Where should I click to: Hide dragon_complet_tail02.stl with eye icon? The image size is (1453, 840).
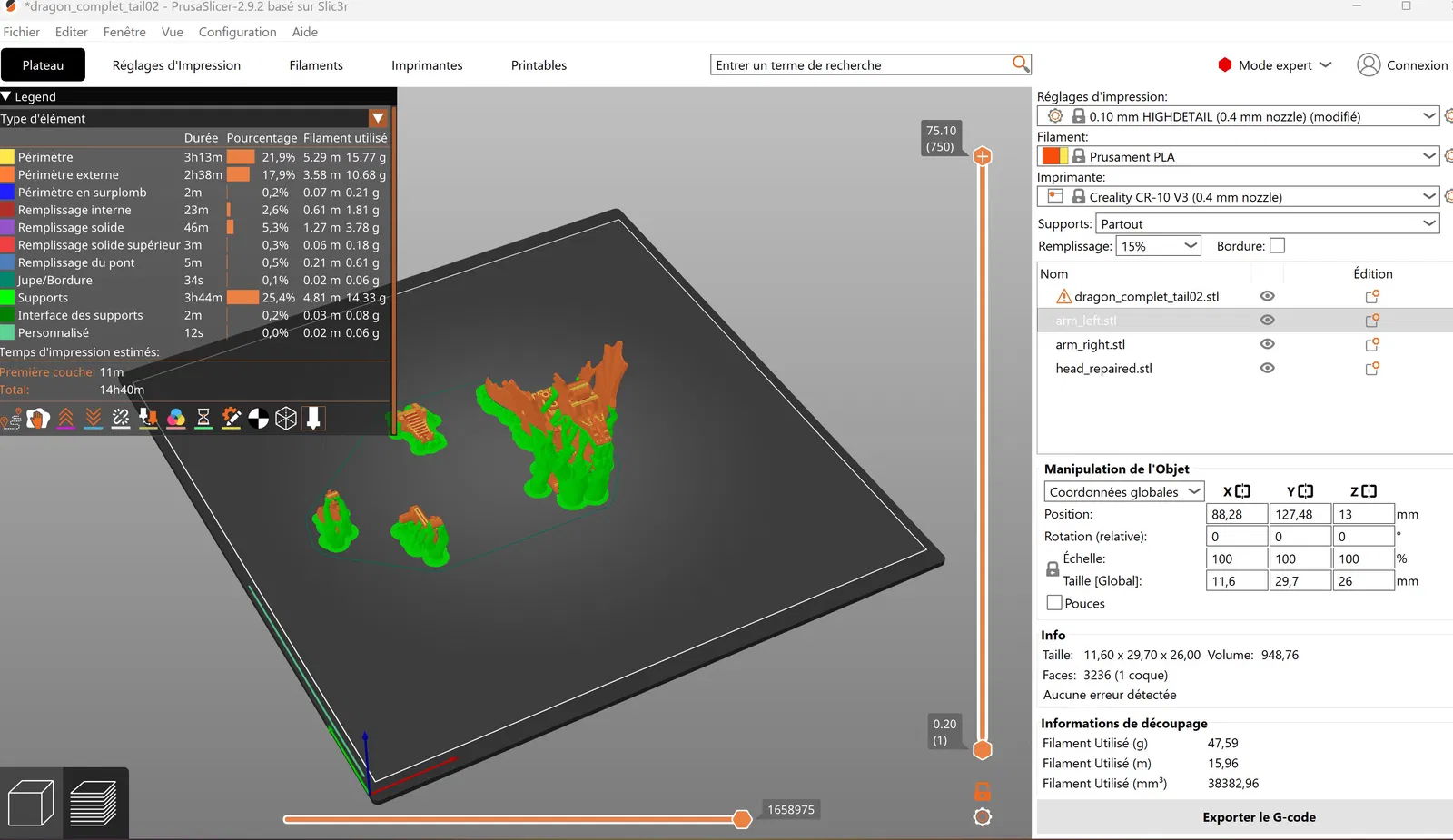(x=1268, y=296)
